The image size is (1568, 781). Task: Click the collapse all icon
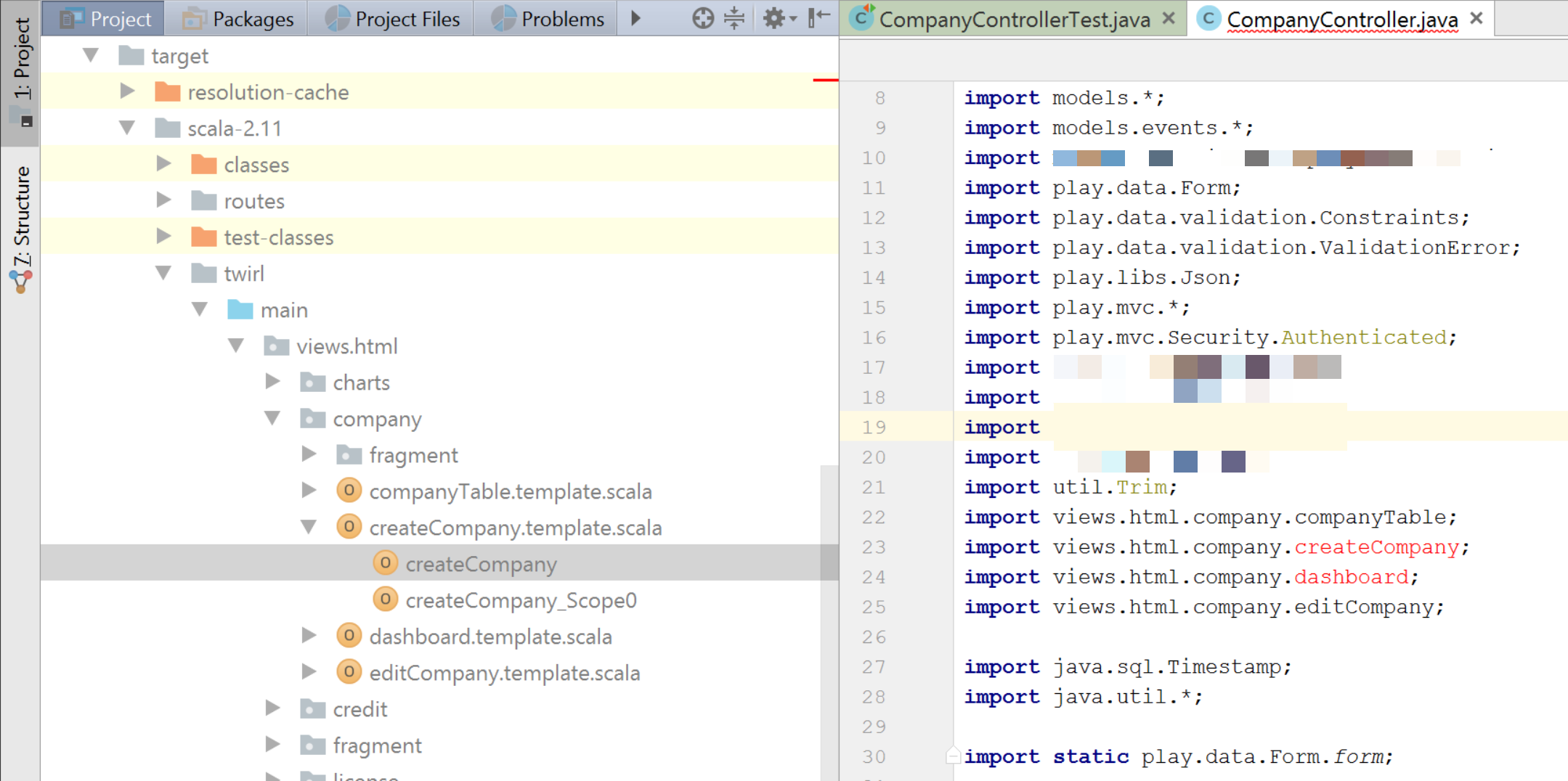[x=735, y=18]
